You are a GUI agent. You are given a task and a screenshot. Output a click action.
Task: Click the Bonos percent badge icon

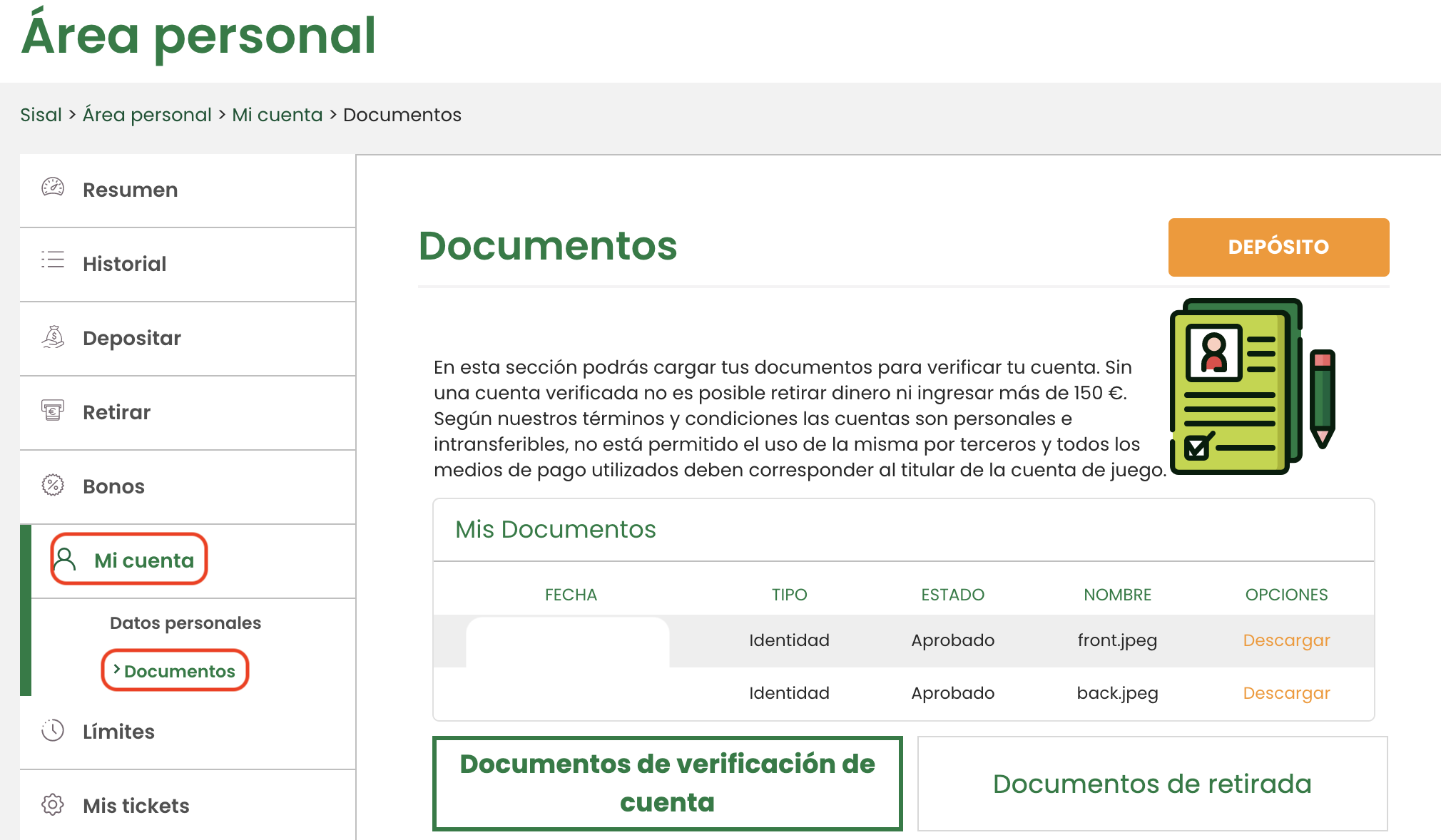53,485
